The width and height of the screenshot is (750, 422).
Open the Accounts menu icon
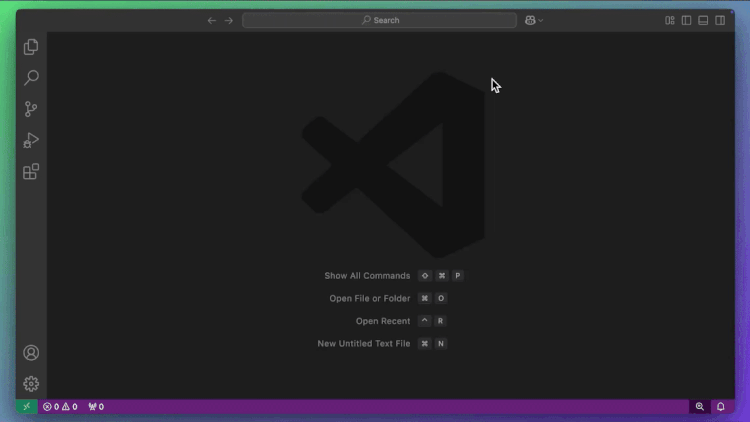point(31,353)
